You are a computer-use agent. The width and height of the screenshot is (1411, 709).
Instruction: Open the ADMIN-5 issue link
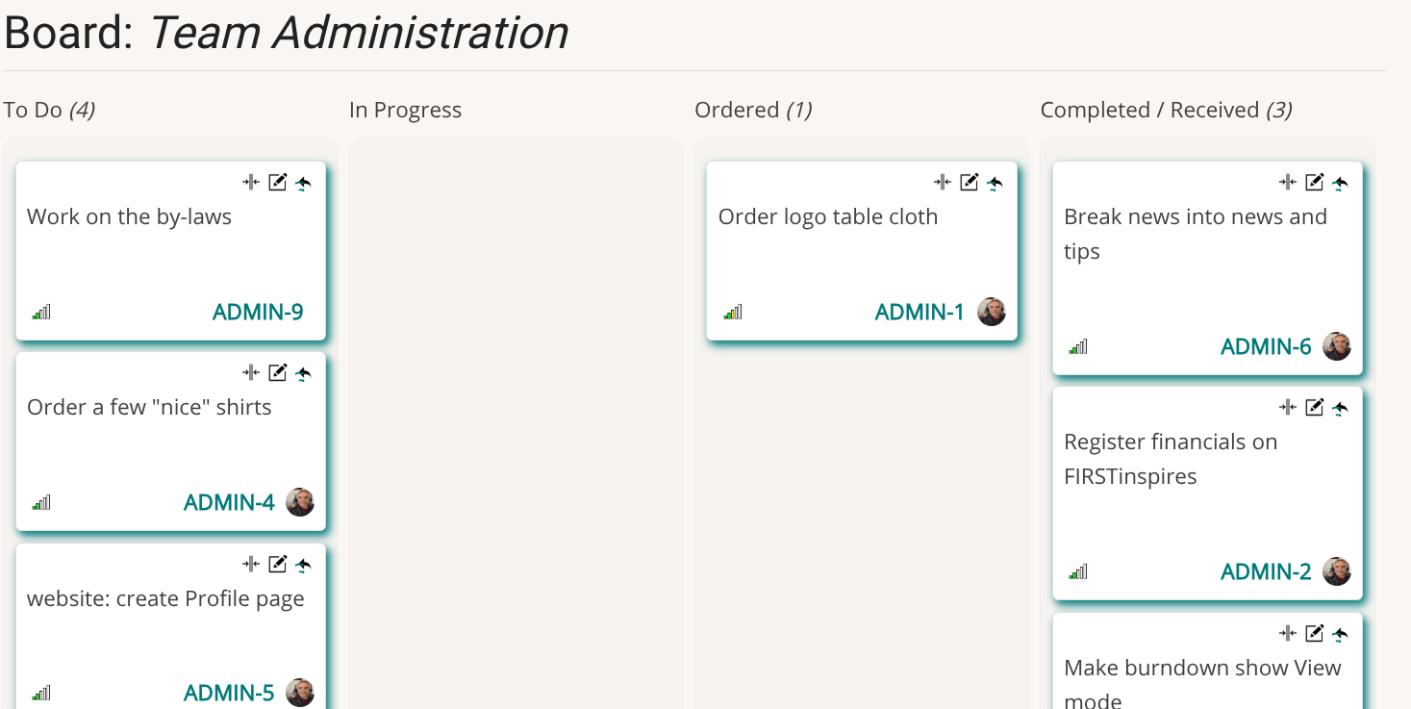tap(229, 693)
